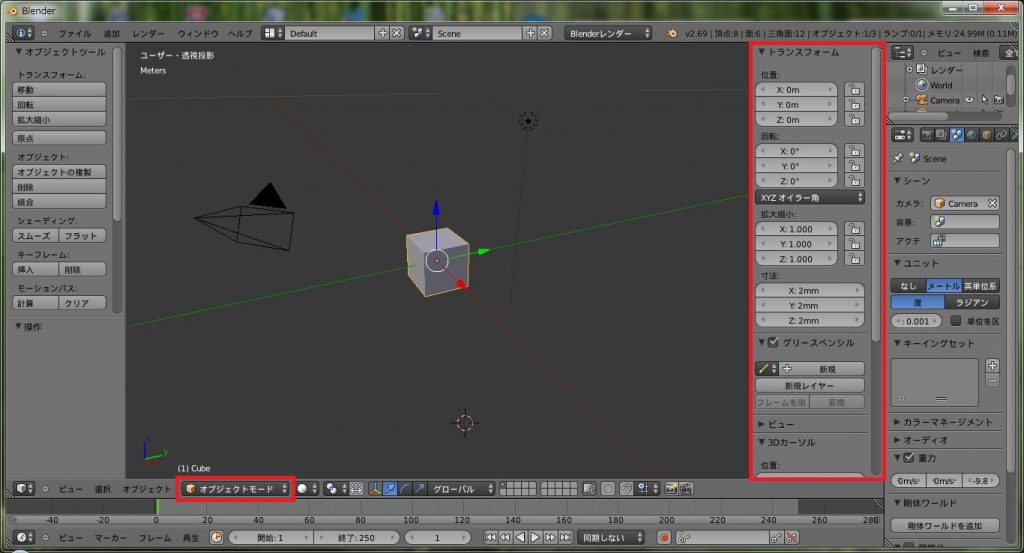The image size is (1024, 553).
Task: Click the pin icon beside Scene
Action: pos(898,158)
